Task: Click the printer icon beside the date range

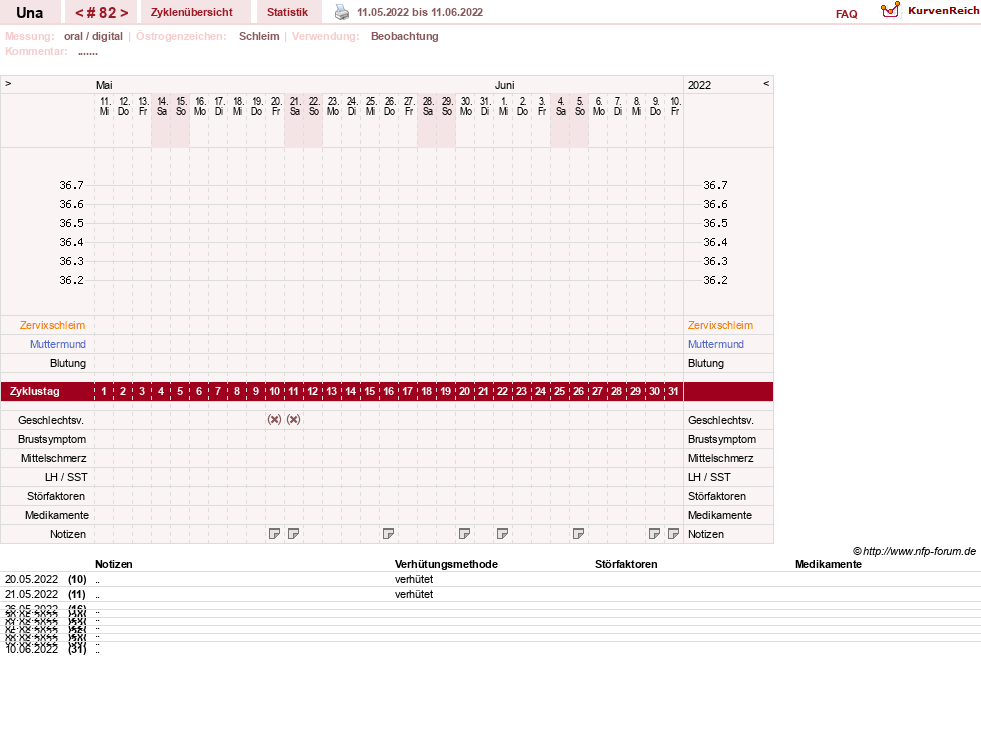Action: pyautogui.click(x=342, y=12)
